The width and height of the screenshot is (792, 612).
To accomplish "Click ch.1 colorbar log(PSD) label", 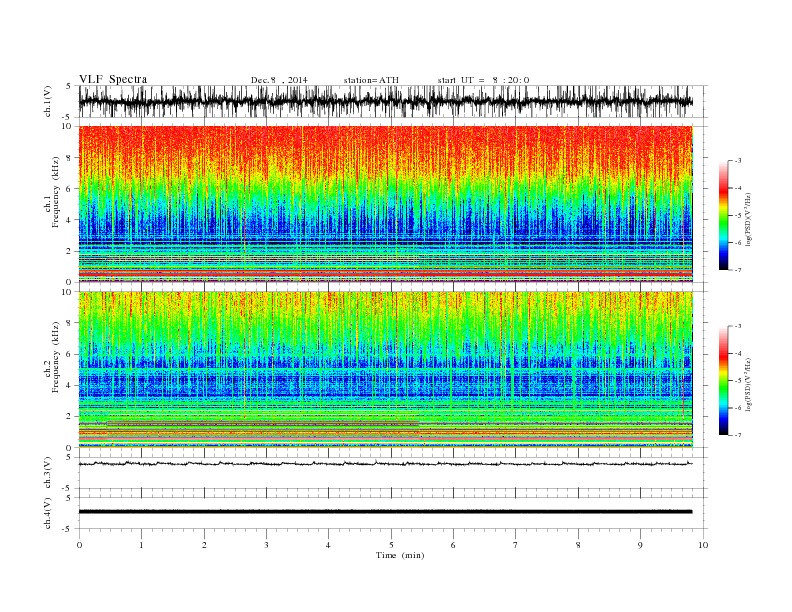I will coord(750,219).
